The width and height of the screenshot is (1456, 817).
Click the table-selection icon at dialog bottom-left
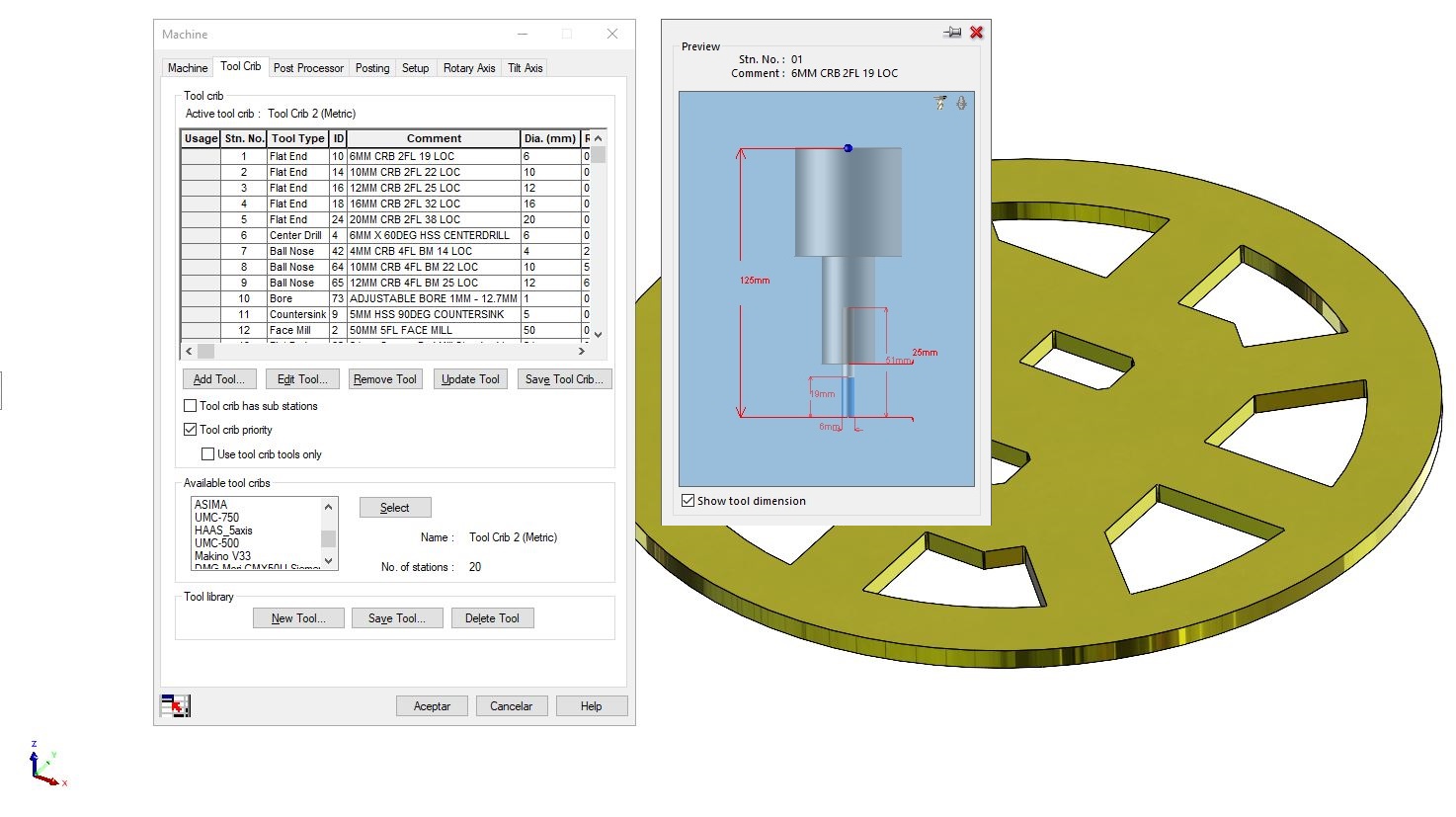click(x=175, y=705)
